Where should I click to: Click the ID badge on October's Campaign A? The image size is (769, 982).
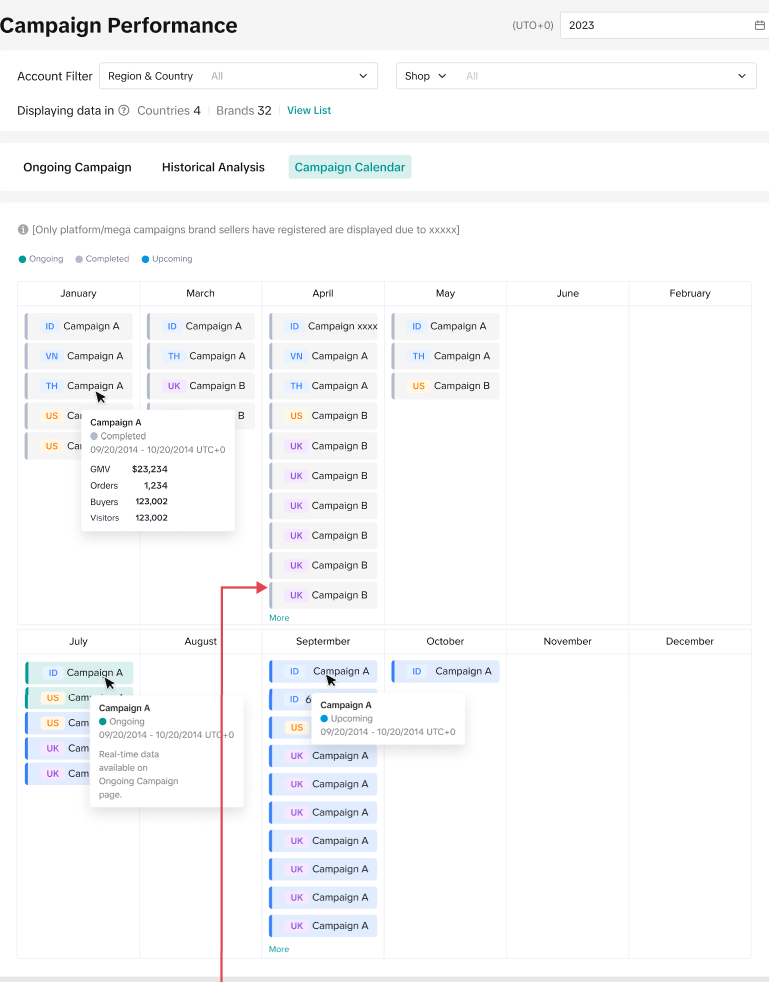pyautogui.click(x=417, y=671)
